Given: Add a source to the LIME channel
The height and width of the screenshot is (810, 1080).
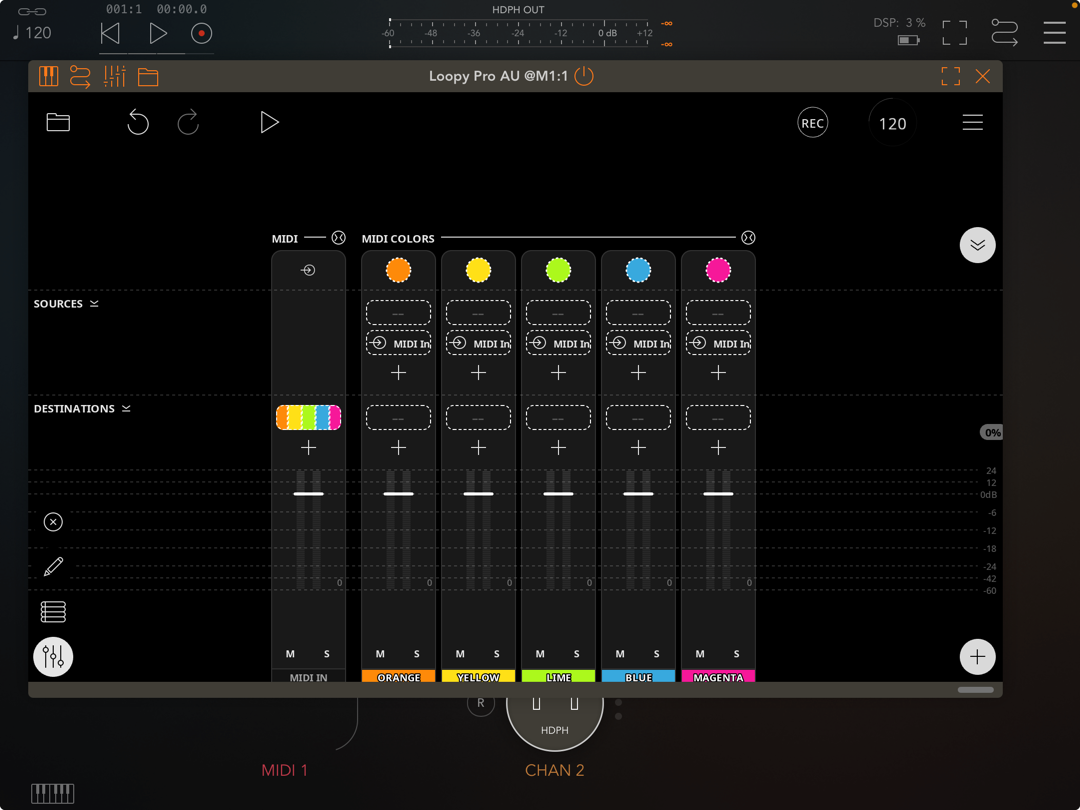Looking at the screenshot, I should [x=558, y=373].
